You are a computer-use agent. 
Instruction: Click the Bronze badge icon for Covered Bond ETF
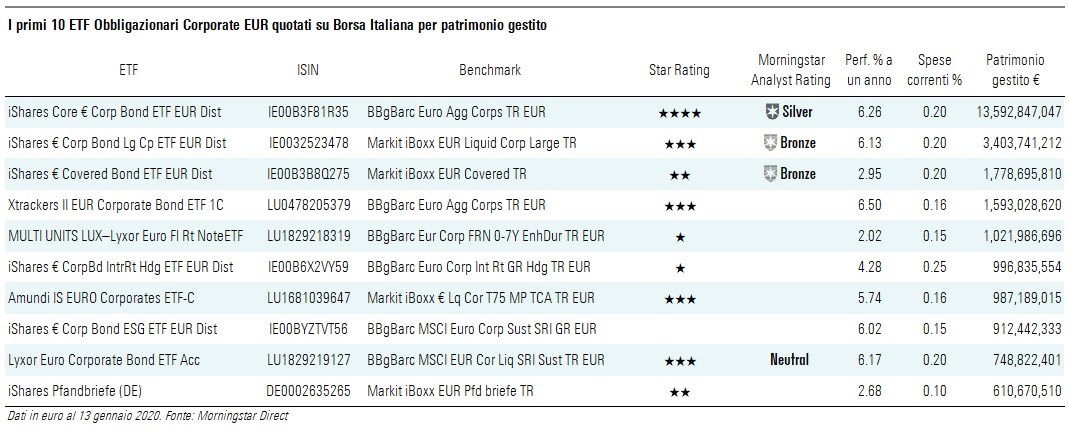769,174
